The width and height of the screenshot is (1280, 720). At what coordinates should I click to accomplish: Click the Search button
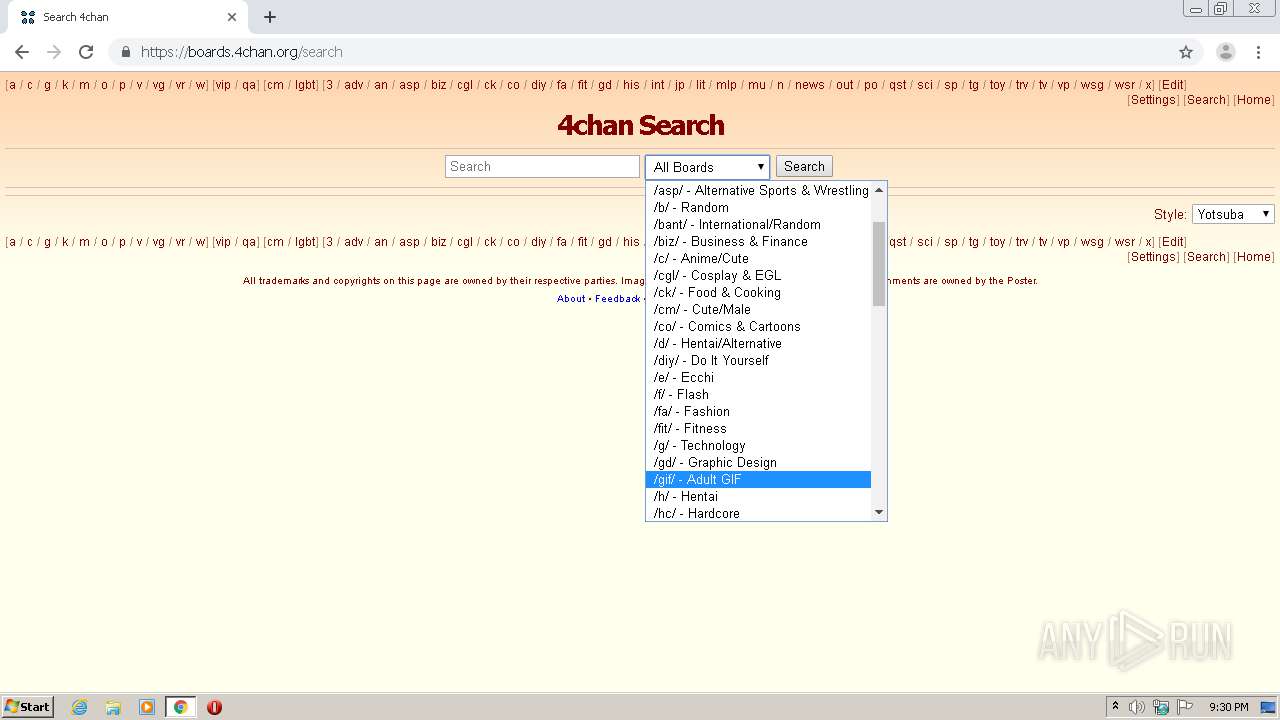(804, 167)
